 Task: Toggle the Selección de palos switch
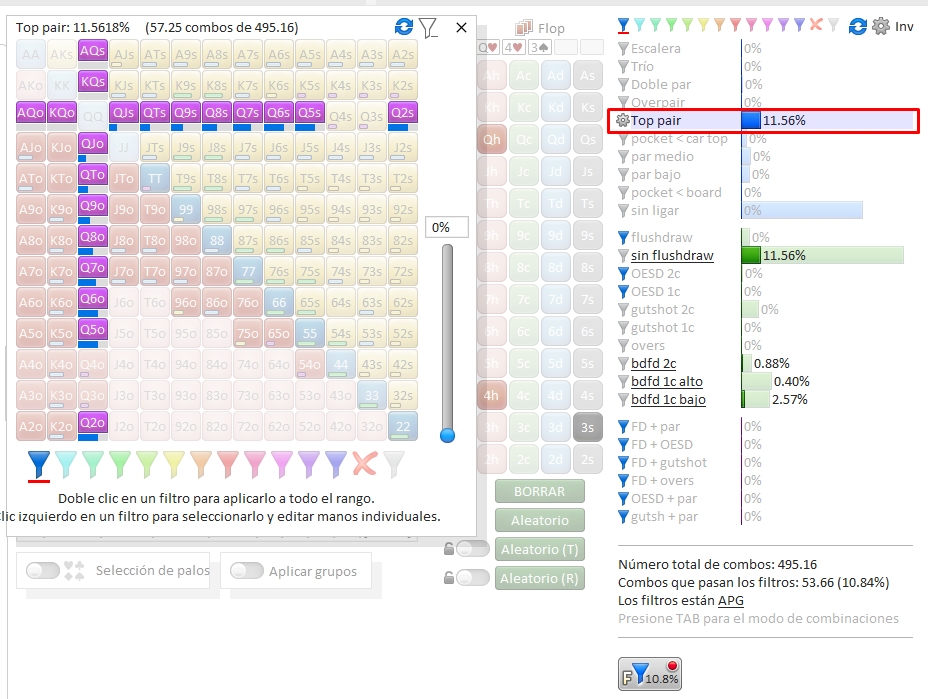(43, 570)
